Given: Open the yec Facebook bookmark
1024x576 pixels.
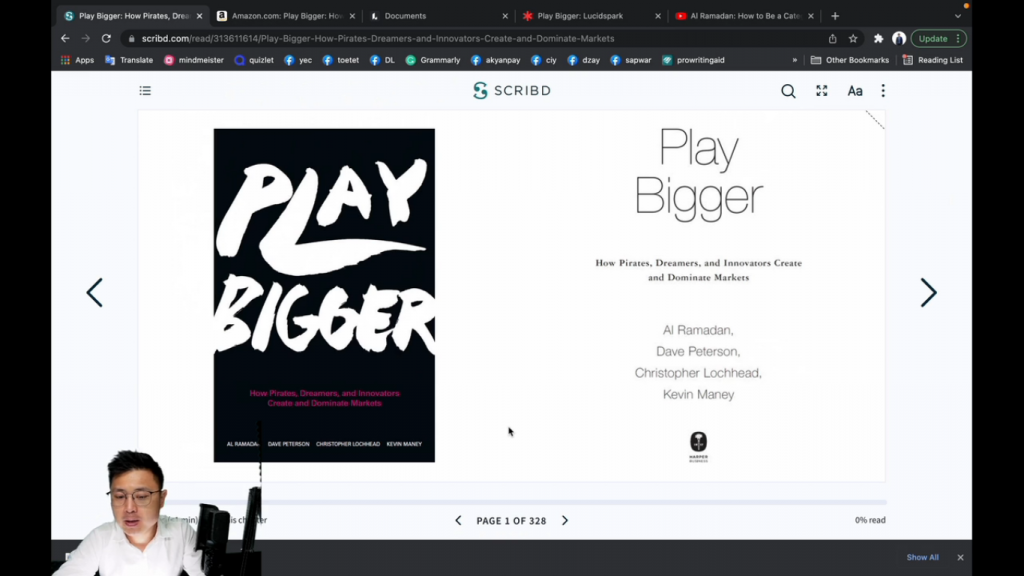Looking at the screenshot, I should pos(298,60).
